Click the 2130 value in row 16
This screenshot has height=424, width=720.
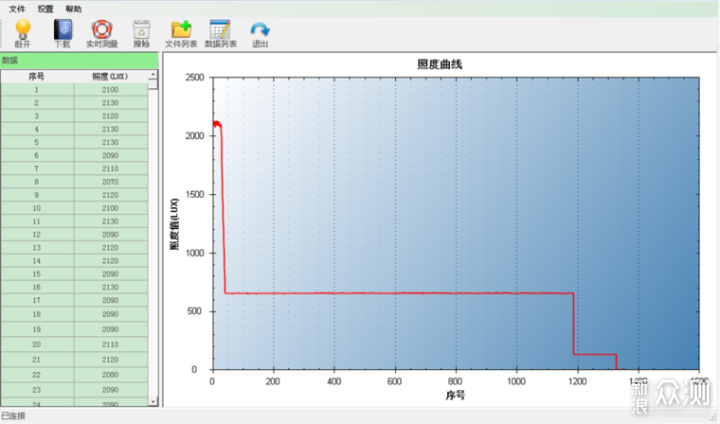110,287
